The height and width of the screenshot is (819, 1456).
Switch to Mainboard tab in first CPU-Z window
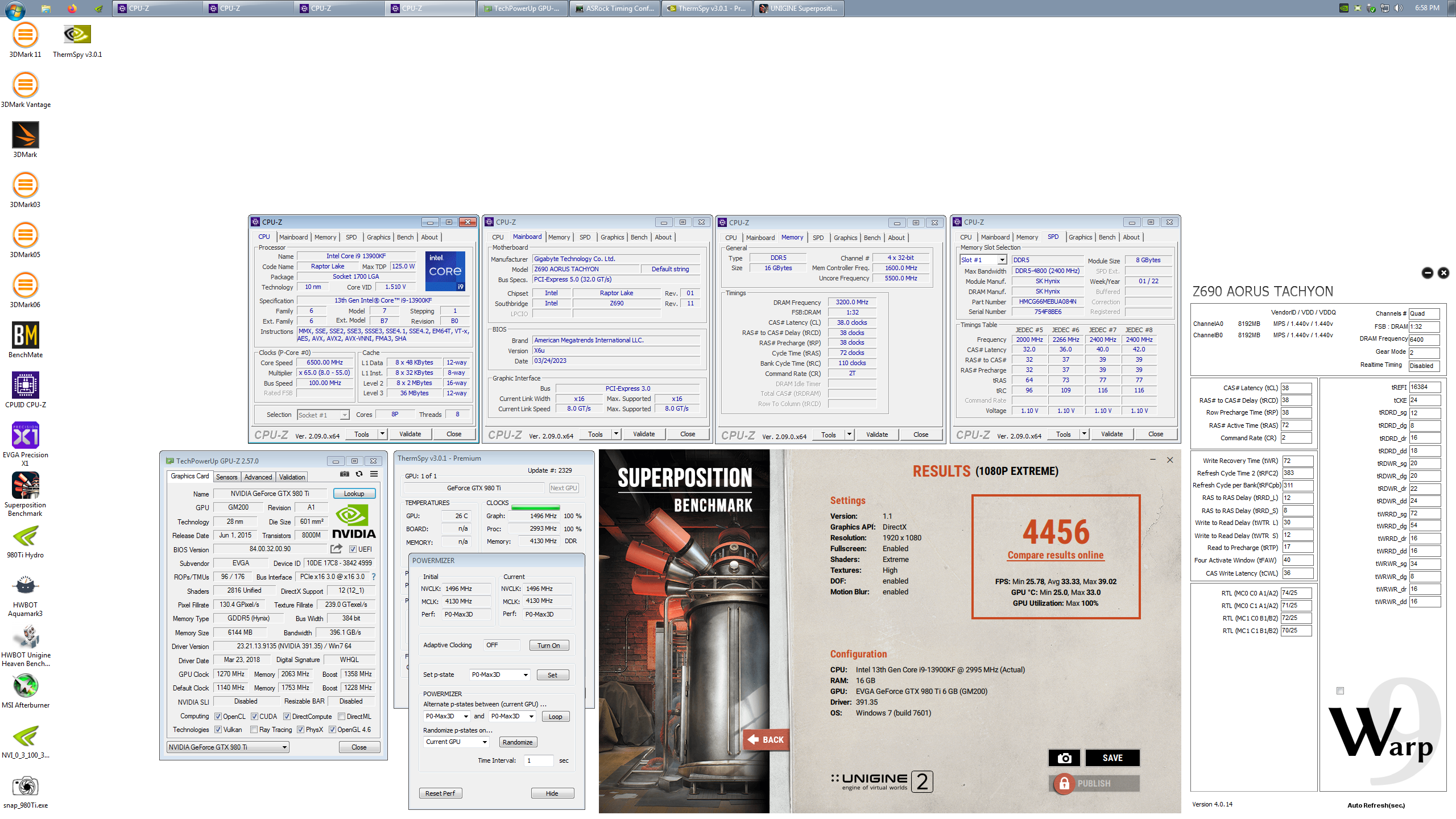(293, 237)
